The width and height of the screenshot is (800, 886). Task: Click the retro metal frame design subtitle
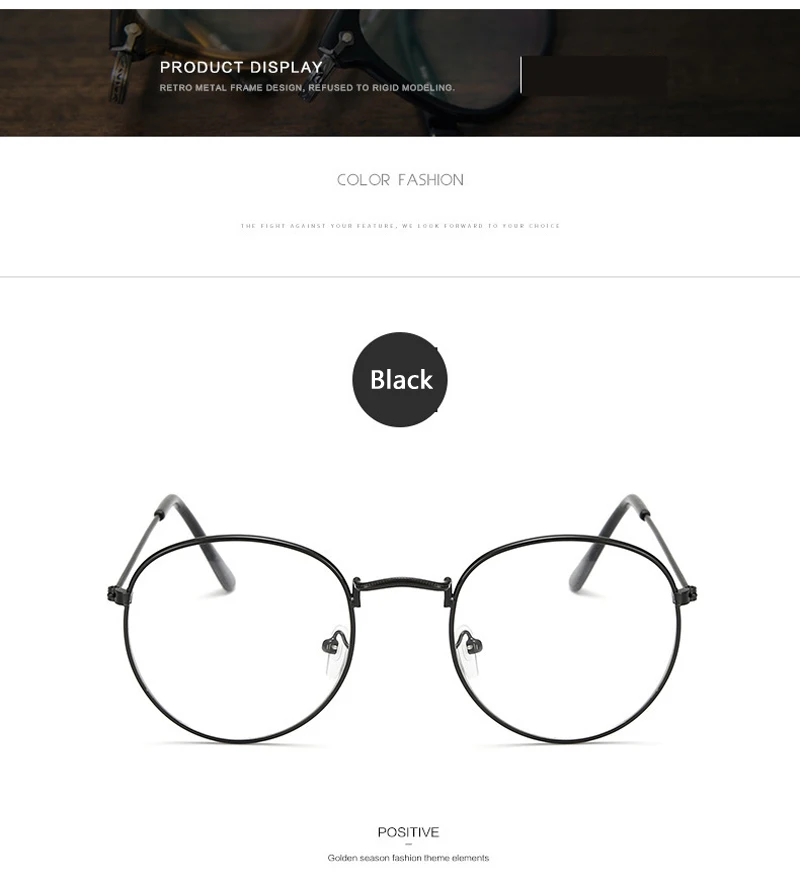pyautogui.click(x=307, y=88)
